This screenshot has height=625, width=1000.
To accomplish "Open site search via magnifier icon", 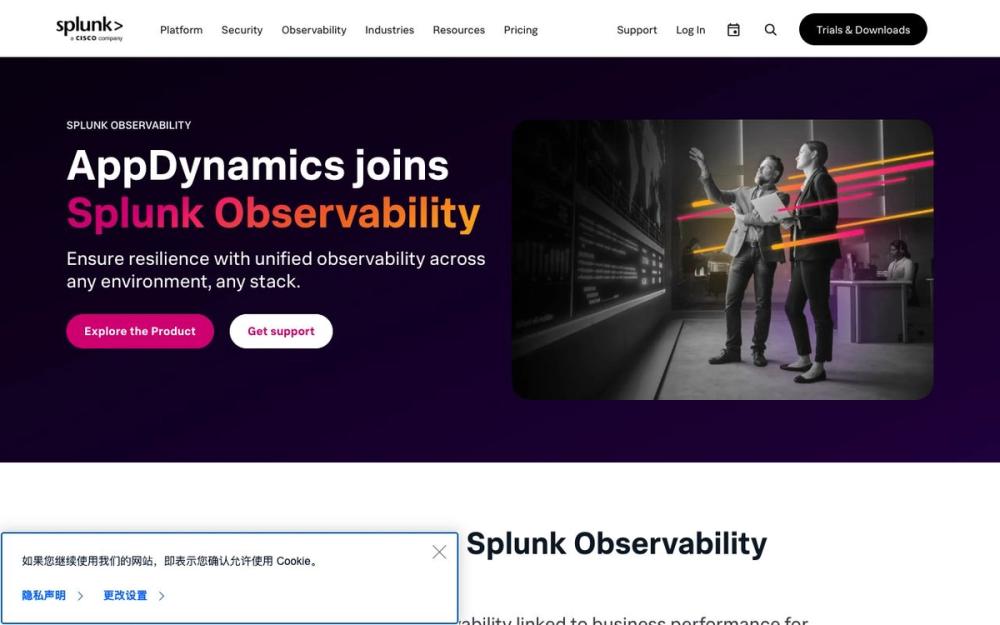I will point(770,30).
